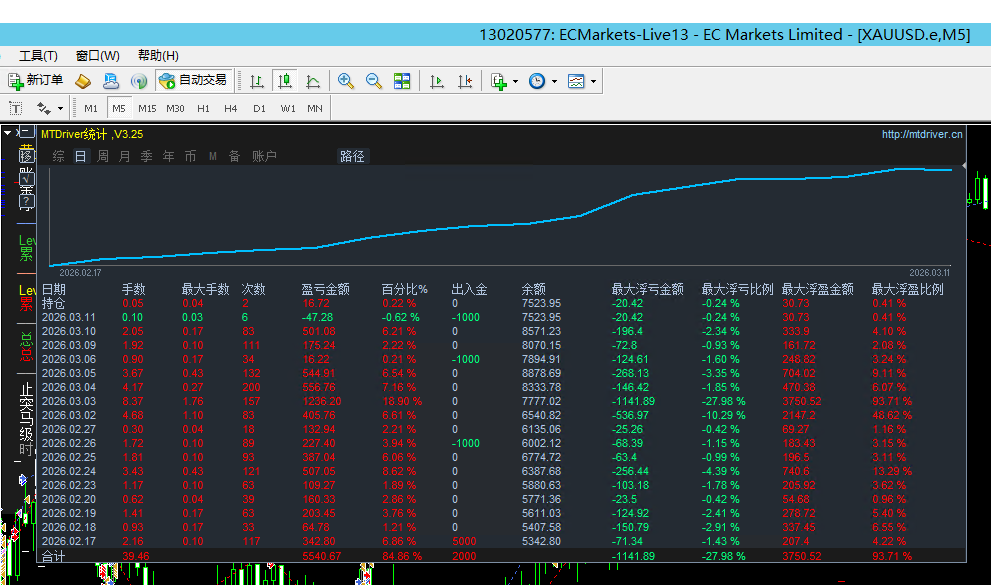991x585 pixels.
Task: Switch to the 币 symbol tab
Action: pyautogui.click(x=190, y=156)
